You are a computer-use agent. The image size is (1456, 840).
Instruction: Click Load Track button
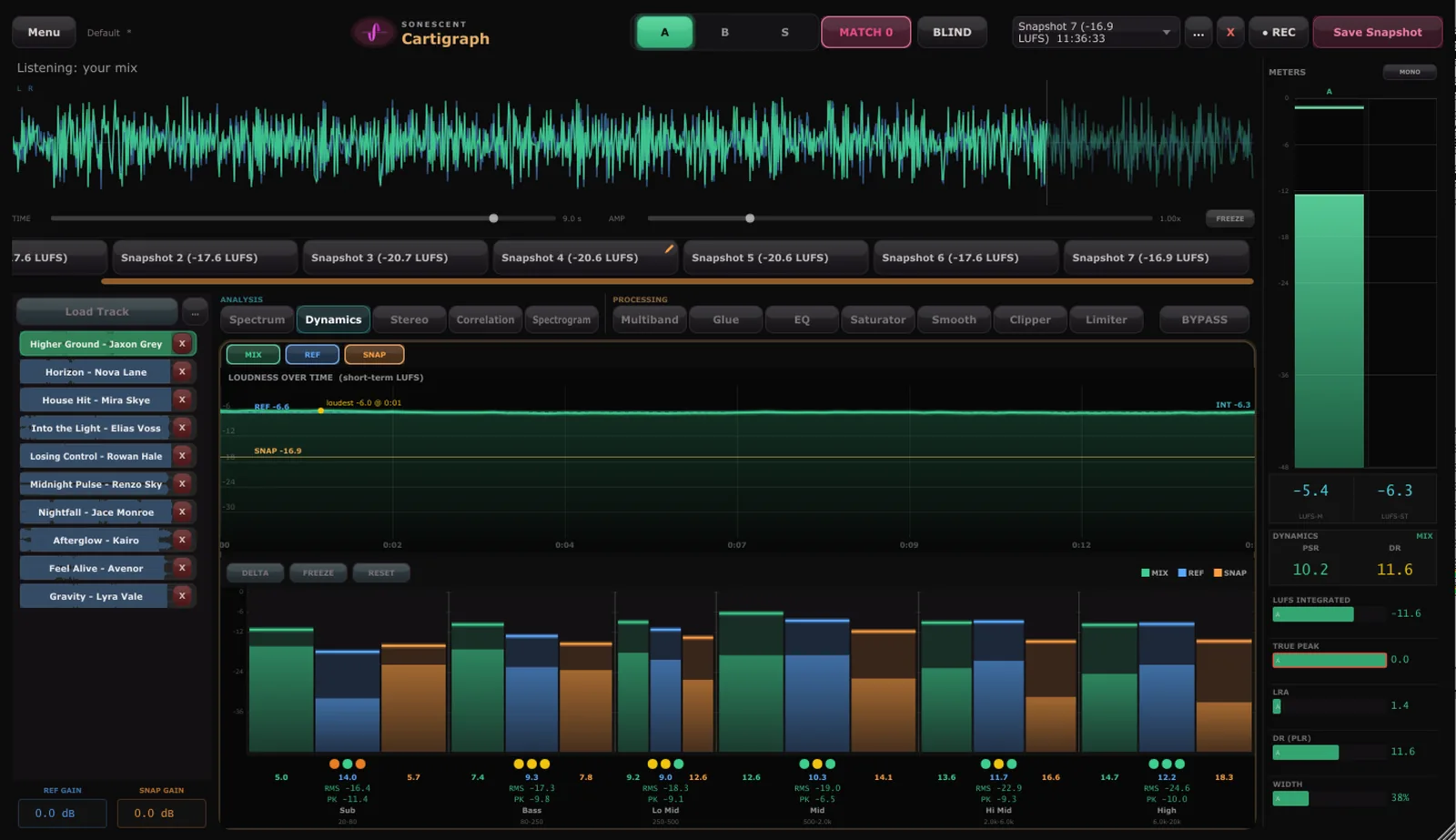(97, 312)
